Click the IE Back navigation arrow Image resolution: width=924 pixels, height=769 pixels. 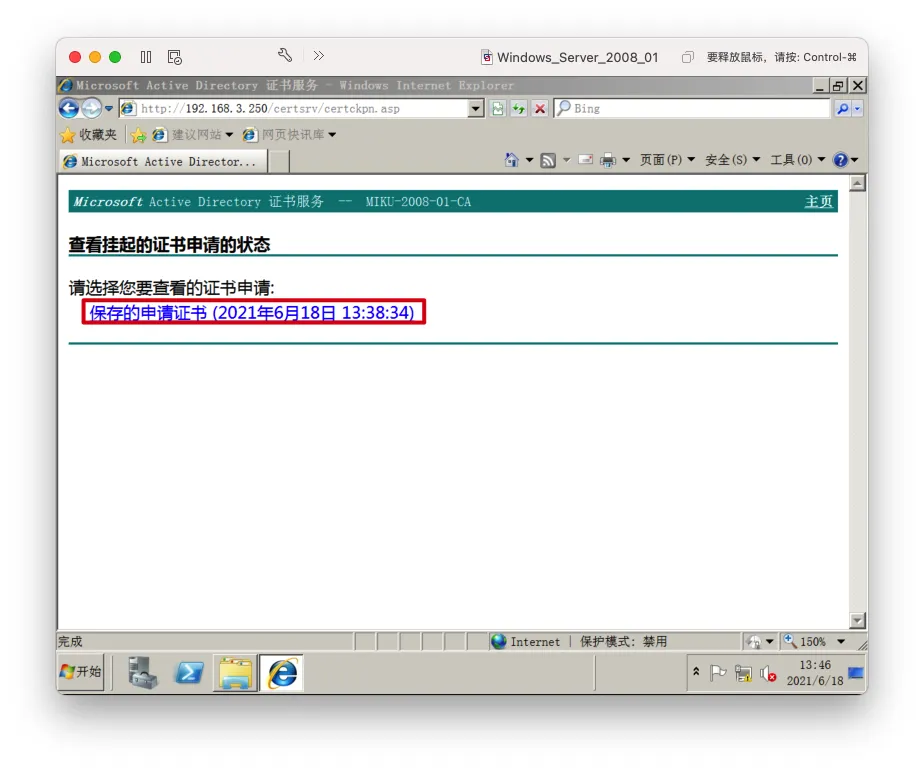69,108
